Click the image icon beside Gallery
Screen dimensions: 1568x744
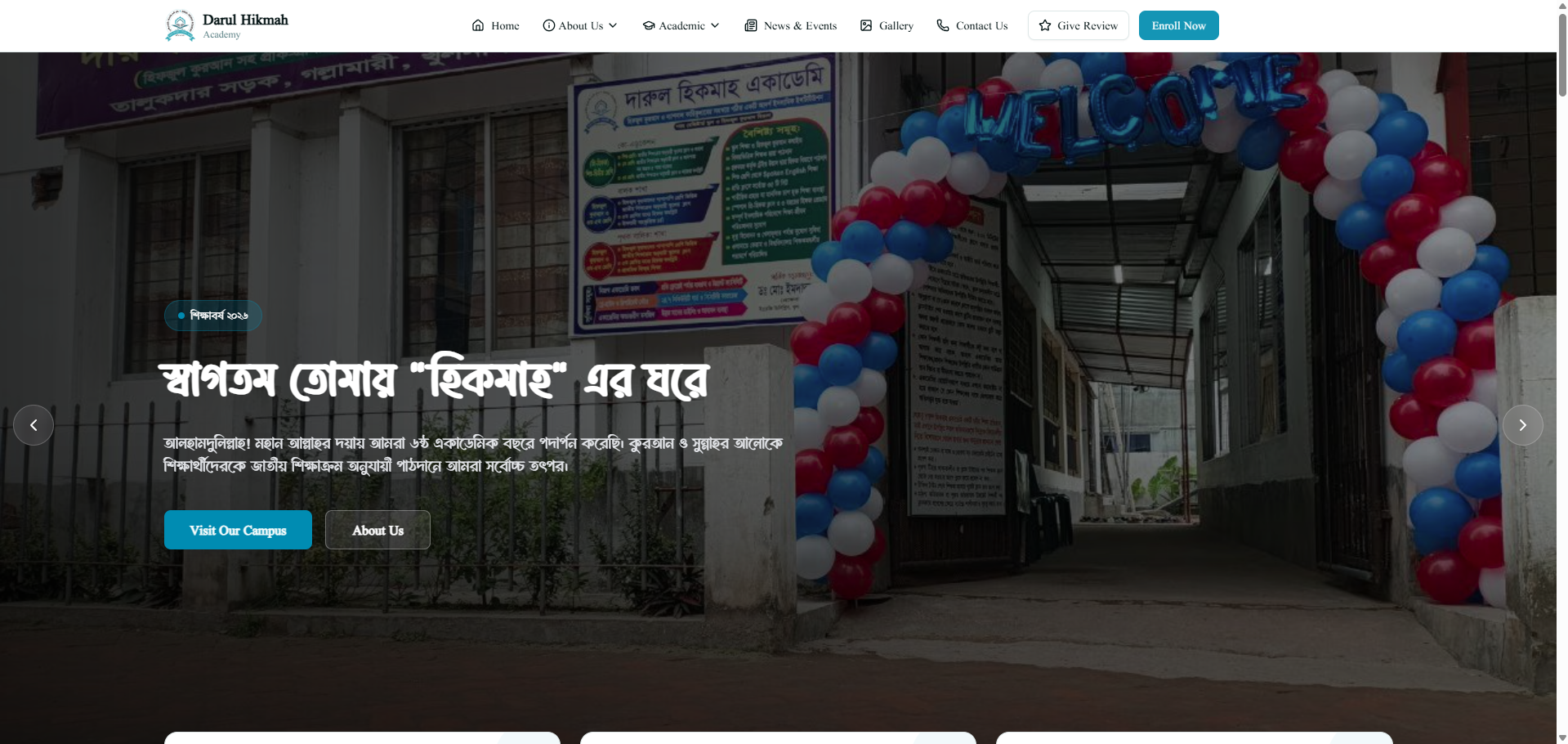[x=866, y=25]
